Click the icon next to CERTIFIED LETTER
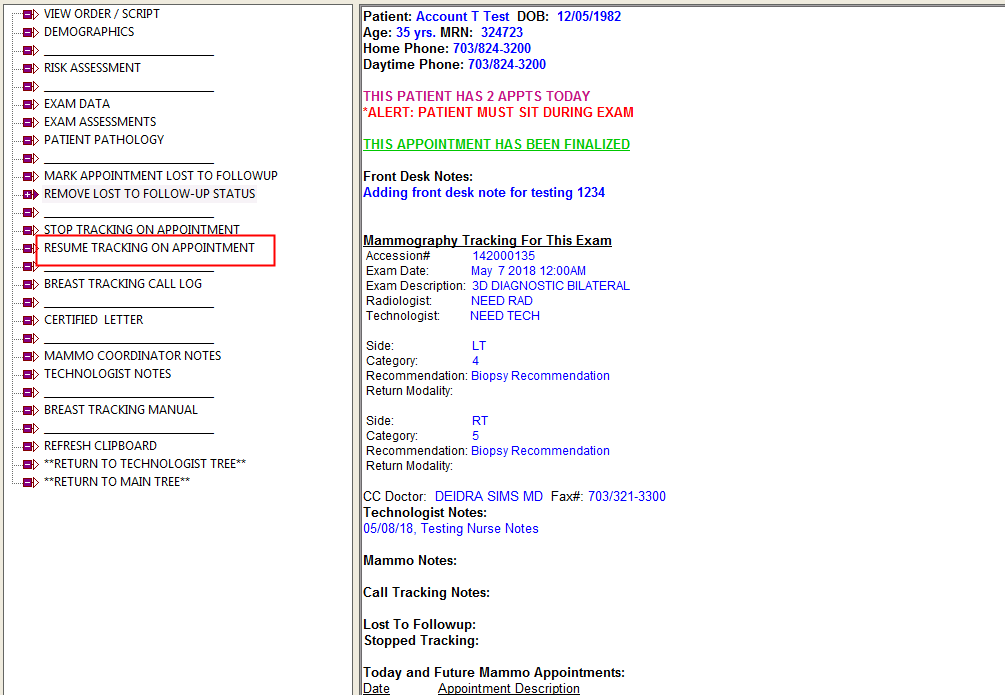Image resolution: width=1005 pixels, height=695 pixels. pyautogui.click(x=30, y=321)
